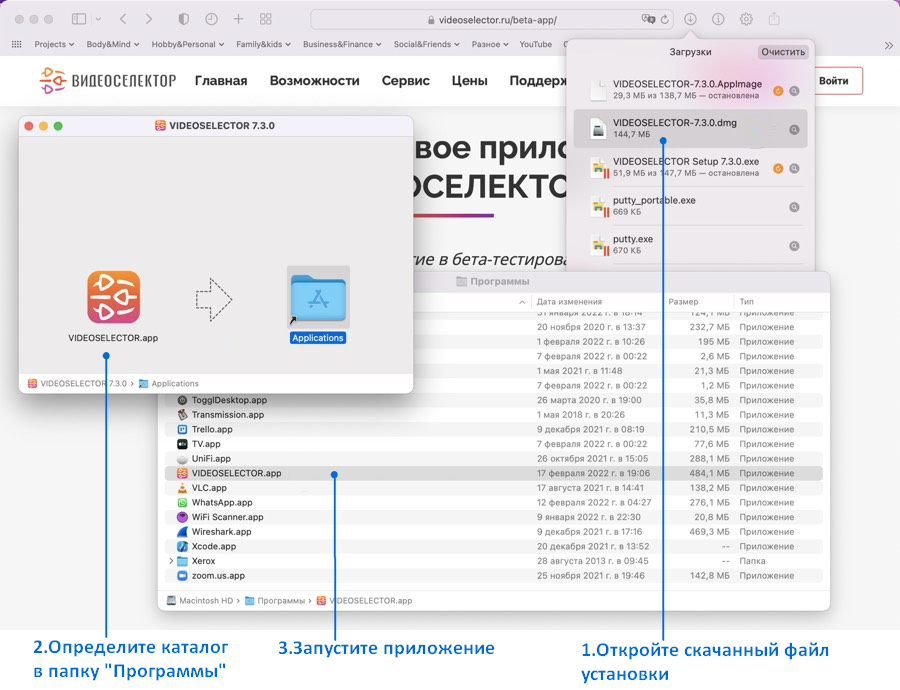
Task: Select Wireshark.app in the Finder list
Action: point(494,532)
